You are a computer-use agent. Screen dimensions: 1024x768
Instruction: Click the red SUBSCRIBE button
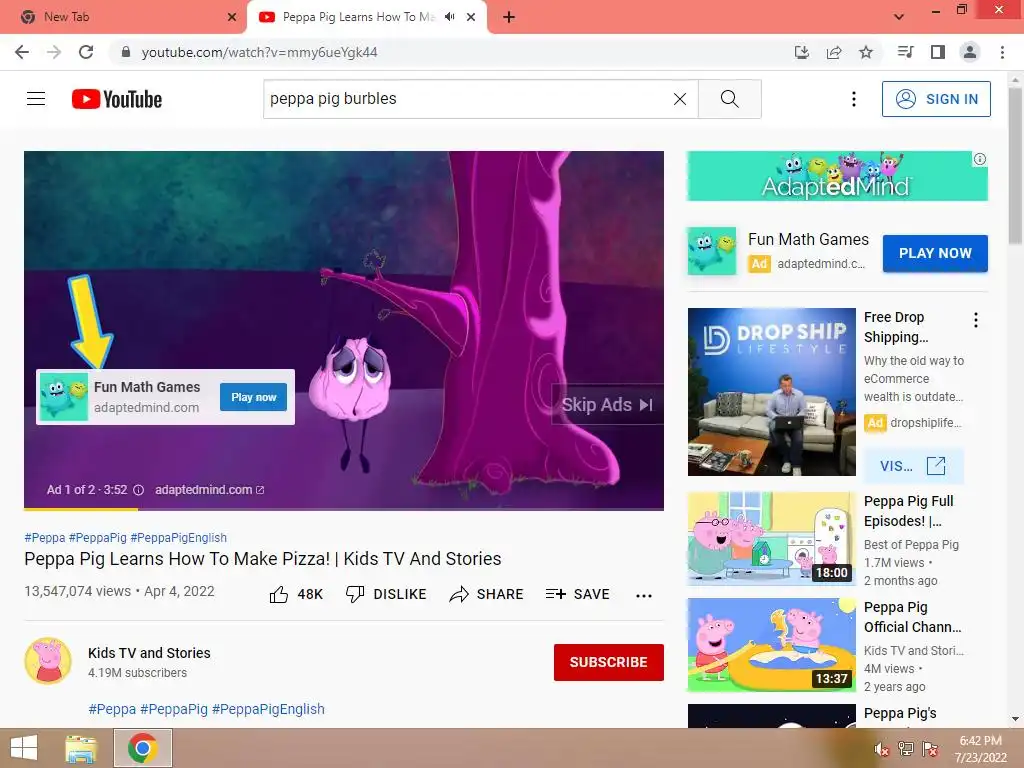click(609, 662)
